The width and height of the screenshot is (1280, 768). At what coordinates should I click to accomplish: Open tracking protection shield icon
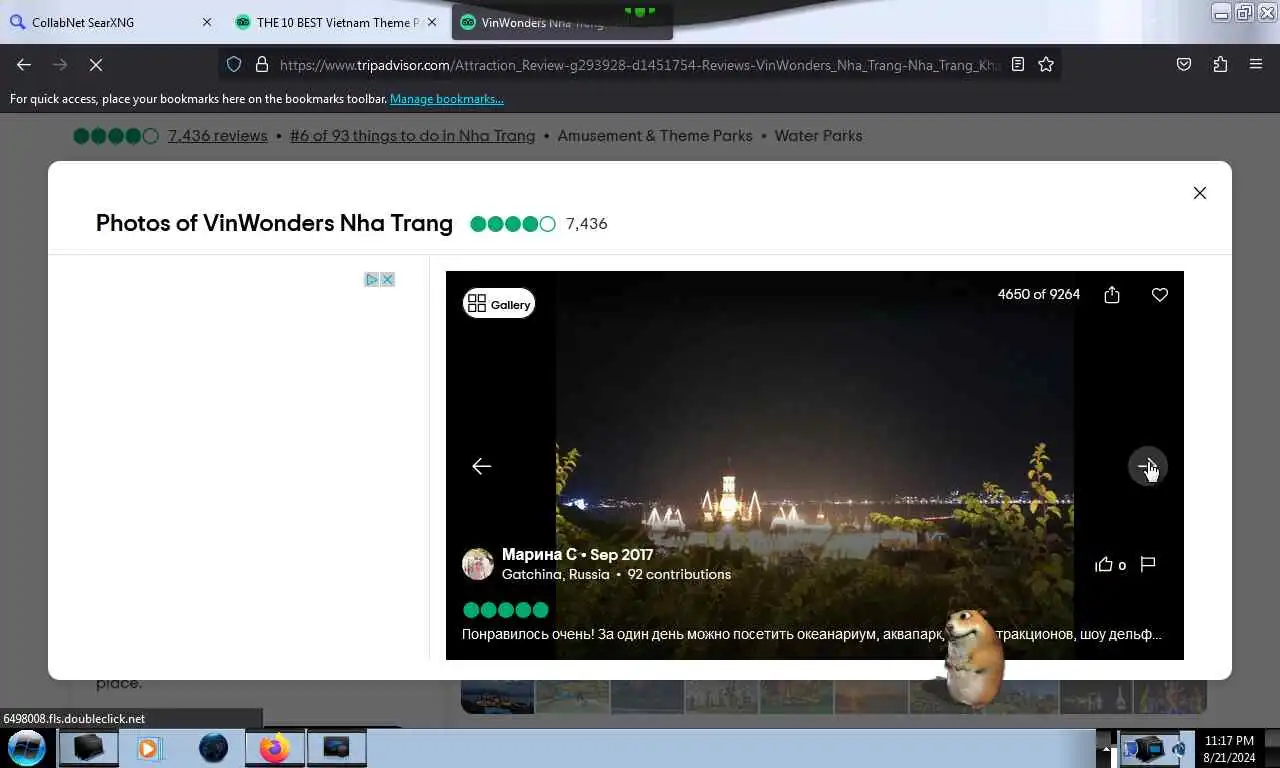[x=234, y=64]
